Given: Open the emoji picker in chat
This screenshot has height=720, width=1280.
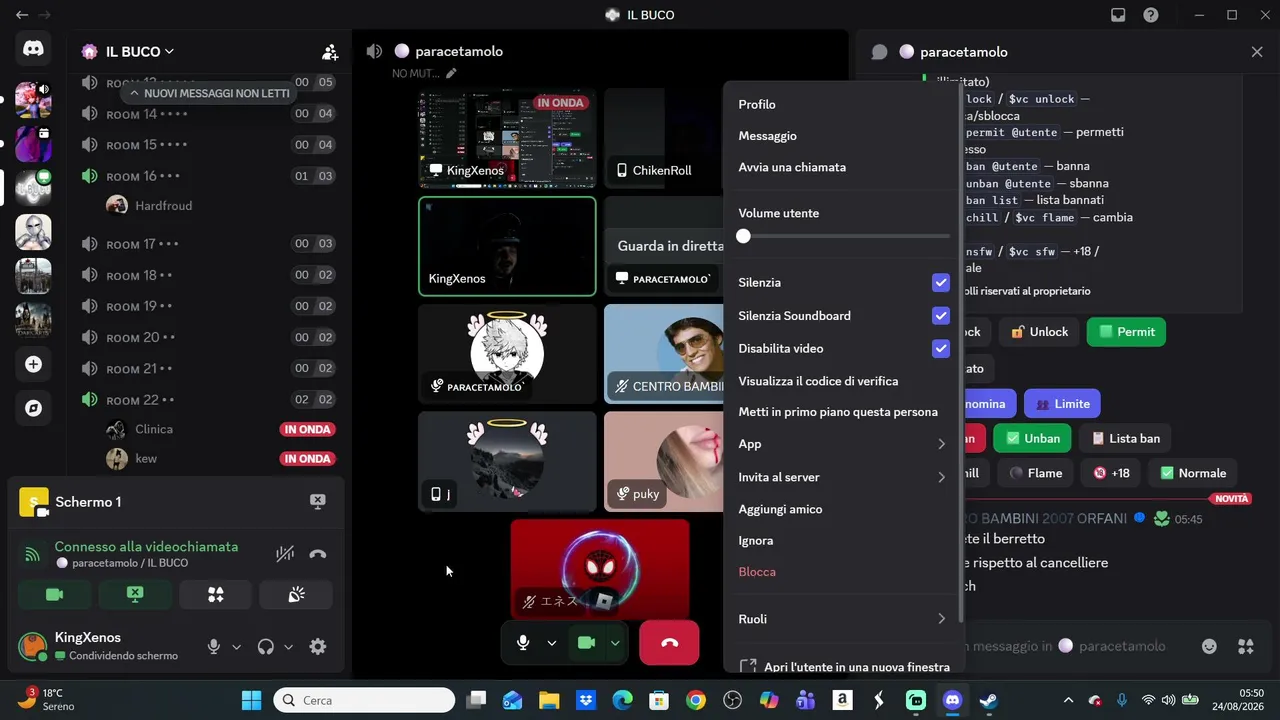Looking at the screenshot, I should pos(1209,646).
